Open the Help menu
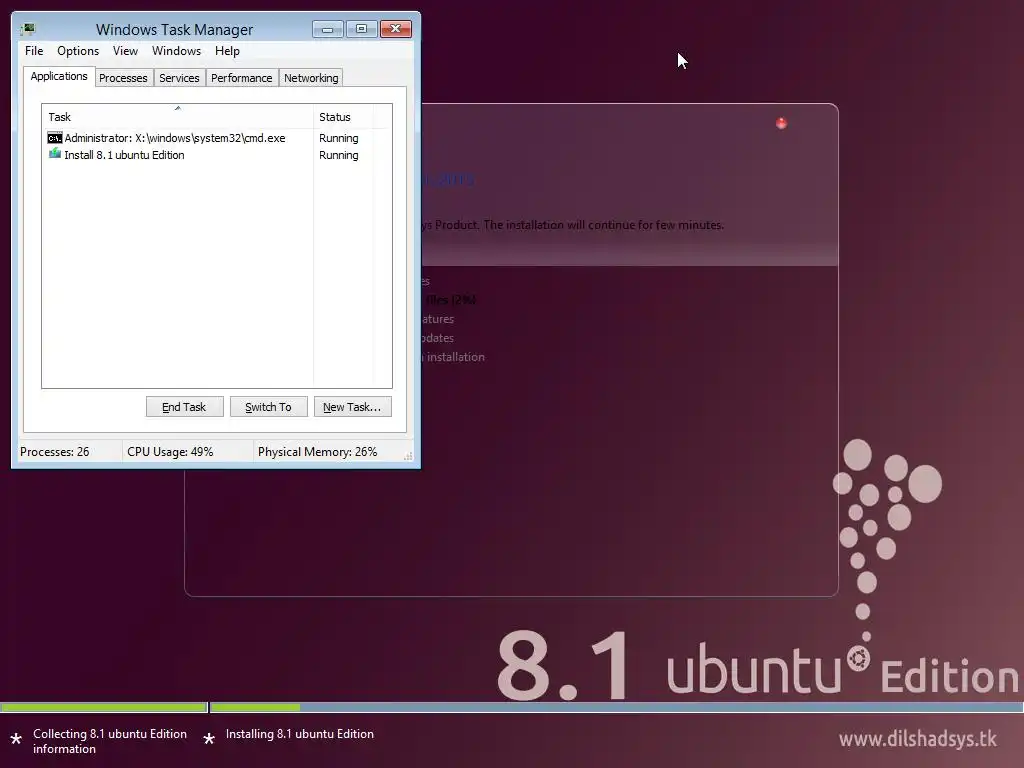This screenshot has width=1024, height=768. (x=227, y=51)
